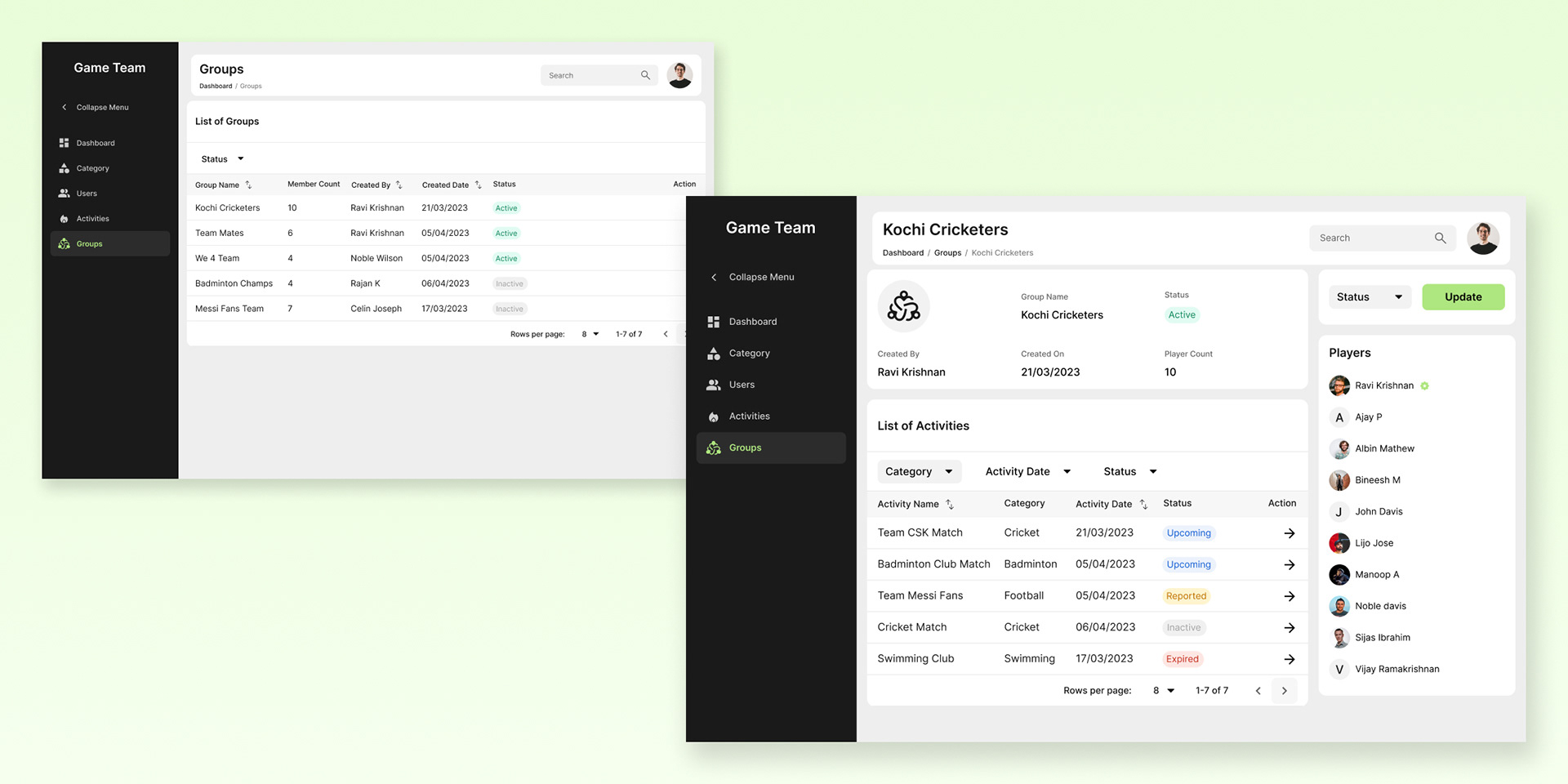Open Swimming Club activity arrow icon
Image resolution: width=1568 pixels, height=784 pixels.
point(1289,659)
